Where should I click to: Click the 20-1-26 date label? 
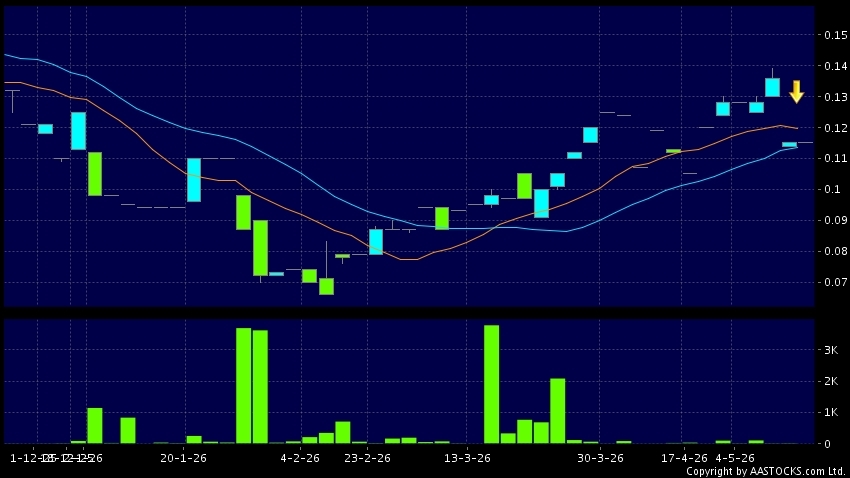(x=183, y=458)
